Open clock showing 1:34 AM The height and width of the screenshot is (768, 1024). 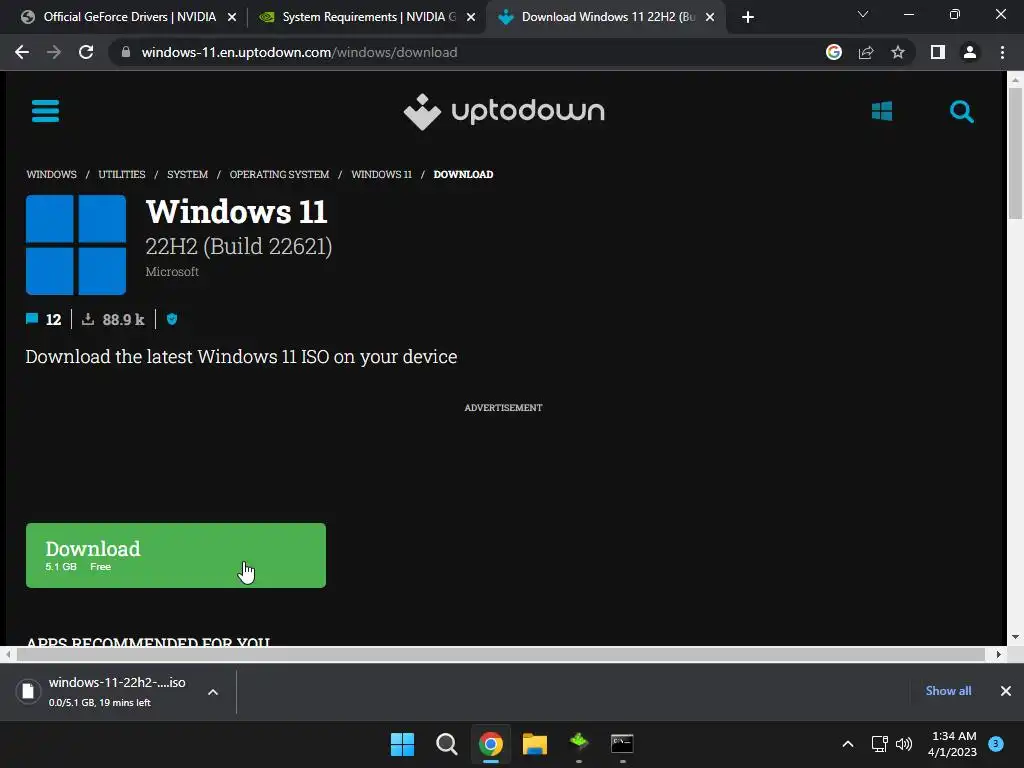coord(953,744)
